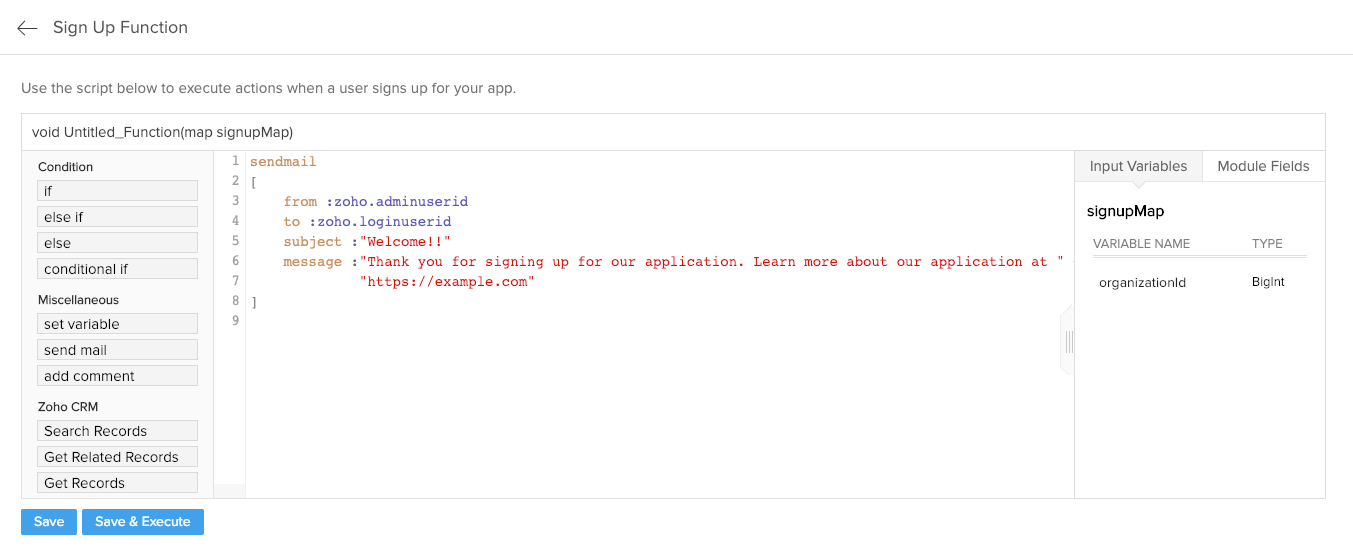The width and height of the screenshot is (1353, 558).
Task: Select the Input Variables tab
Action: pyautogui.click(x=1138, y=166)
